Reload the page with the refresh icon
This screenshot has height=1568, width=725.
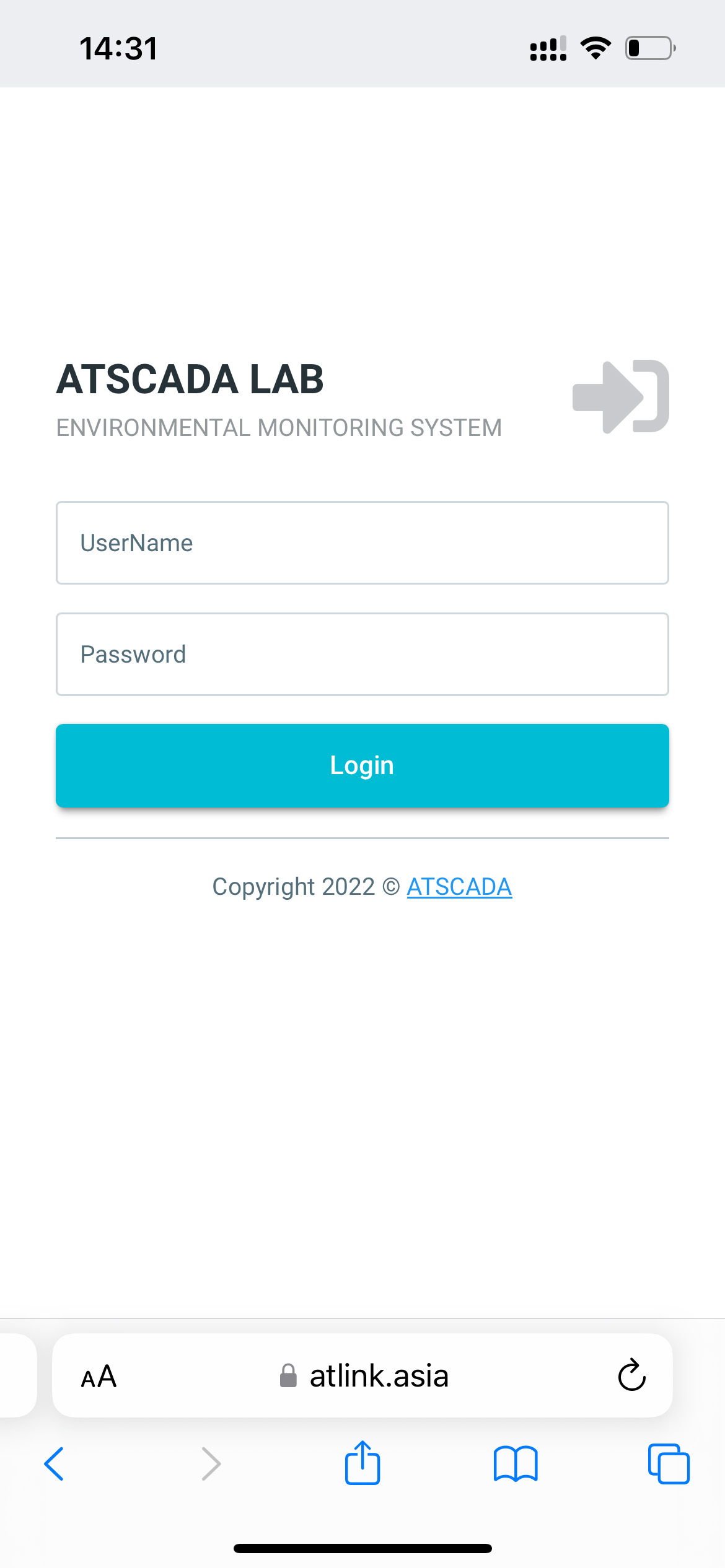(631, 1375)
